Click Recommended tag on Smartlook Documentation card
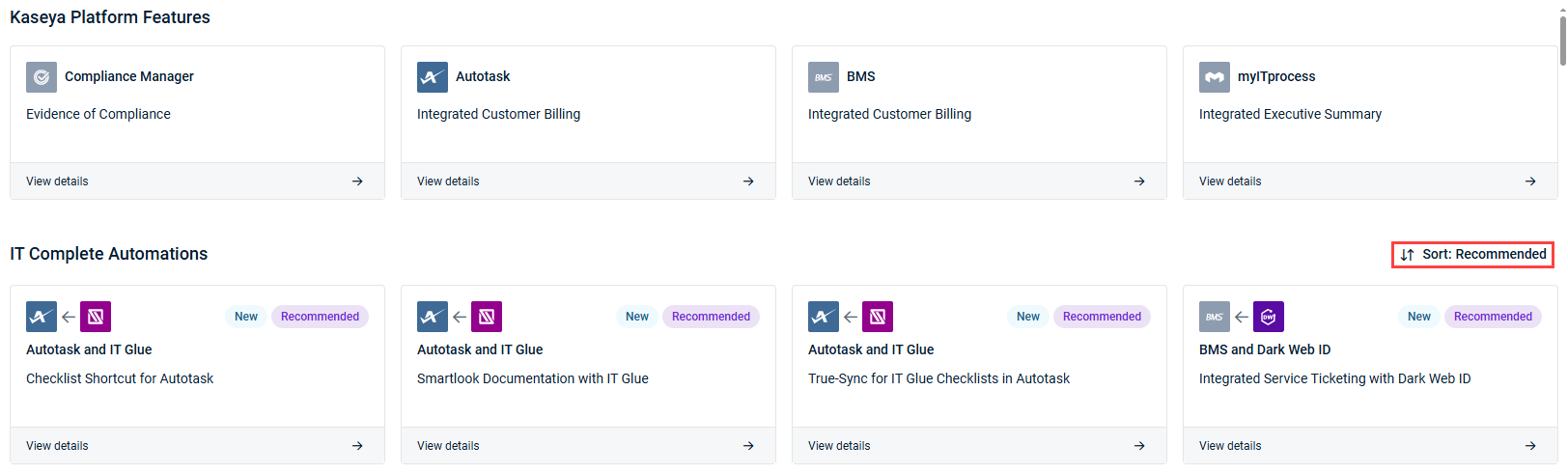Image resolution: width=1568 pixels, height=474 pixels. (x=711, y=317)
